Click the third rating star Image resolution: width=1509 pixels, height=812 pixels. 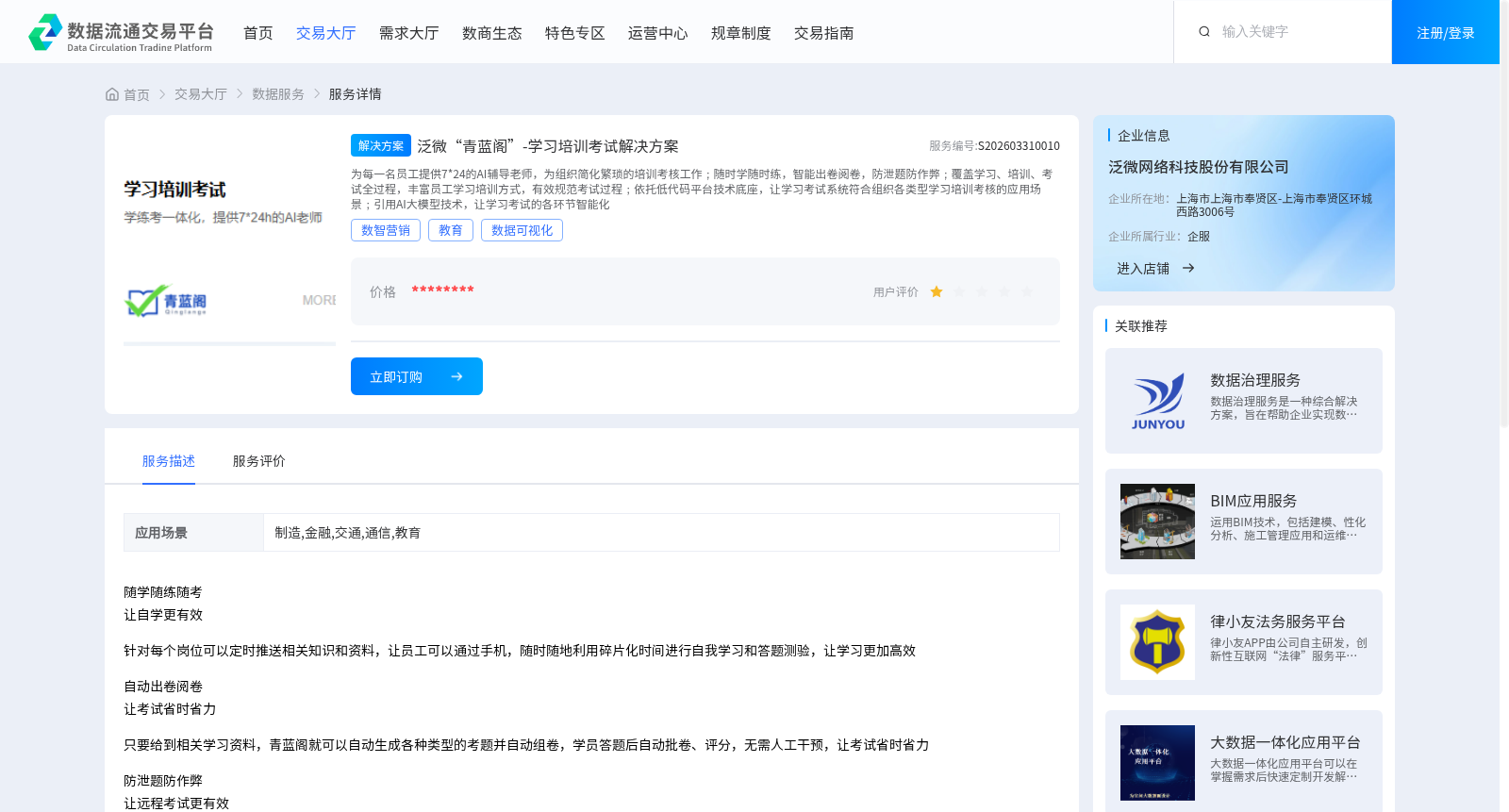click(x=982, y=292)
